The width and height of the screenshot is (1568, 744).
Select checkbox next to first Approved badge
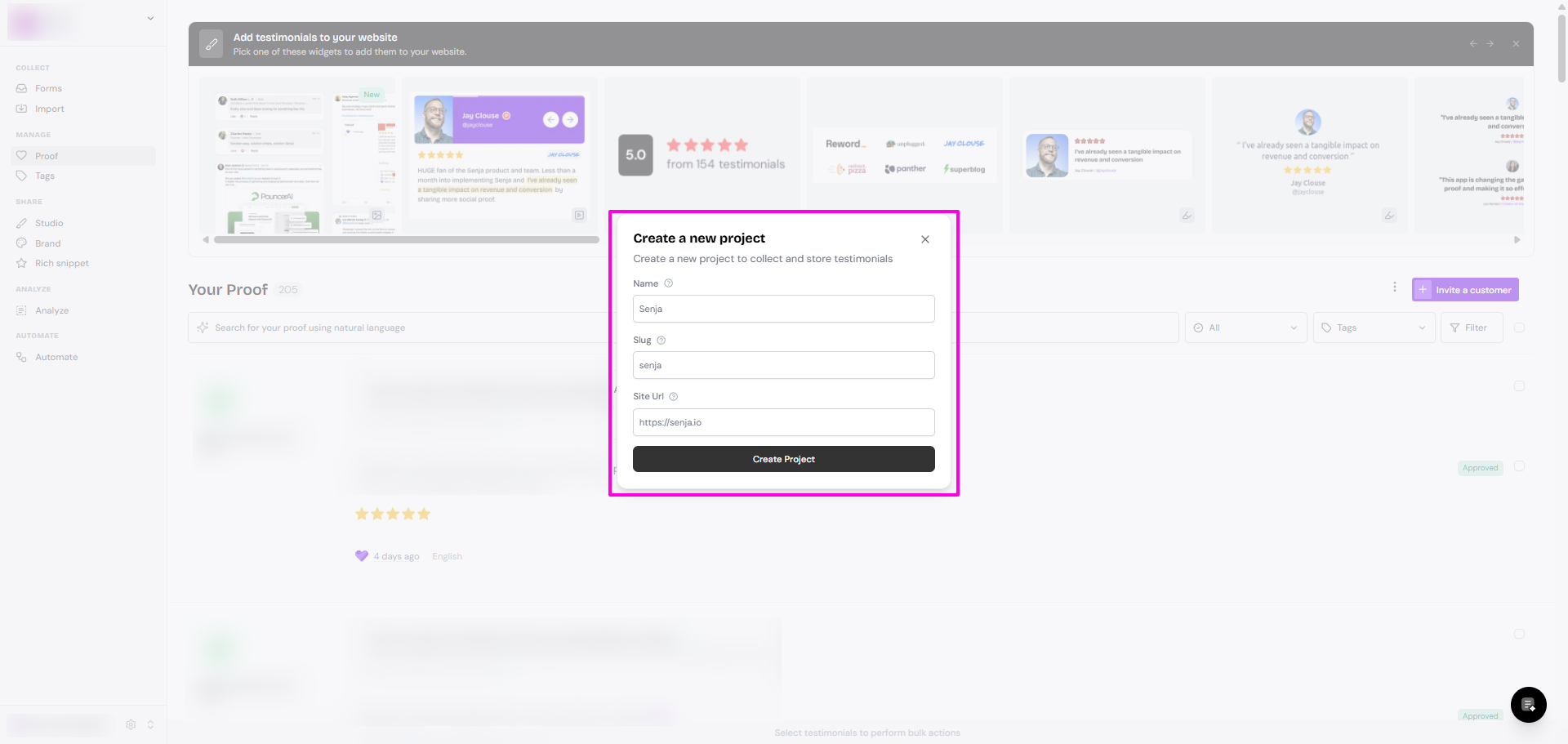point(1519,466)
